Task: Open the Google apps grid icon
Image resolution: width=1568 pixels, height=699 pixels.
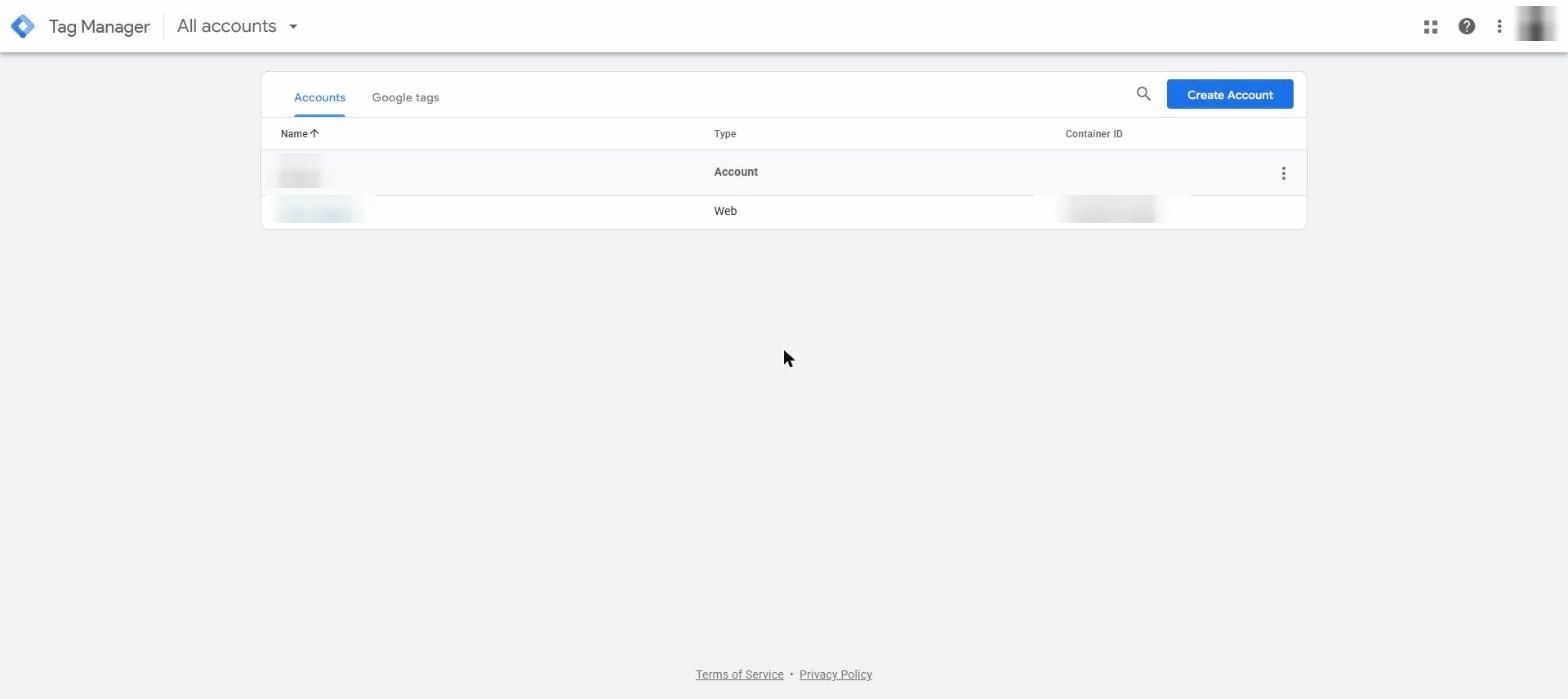Action: pyautogui.click(x=1430, y=27)
